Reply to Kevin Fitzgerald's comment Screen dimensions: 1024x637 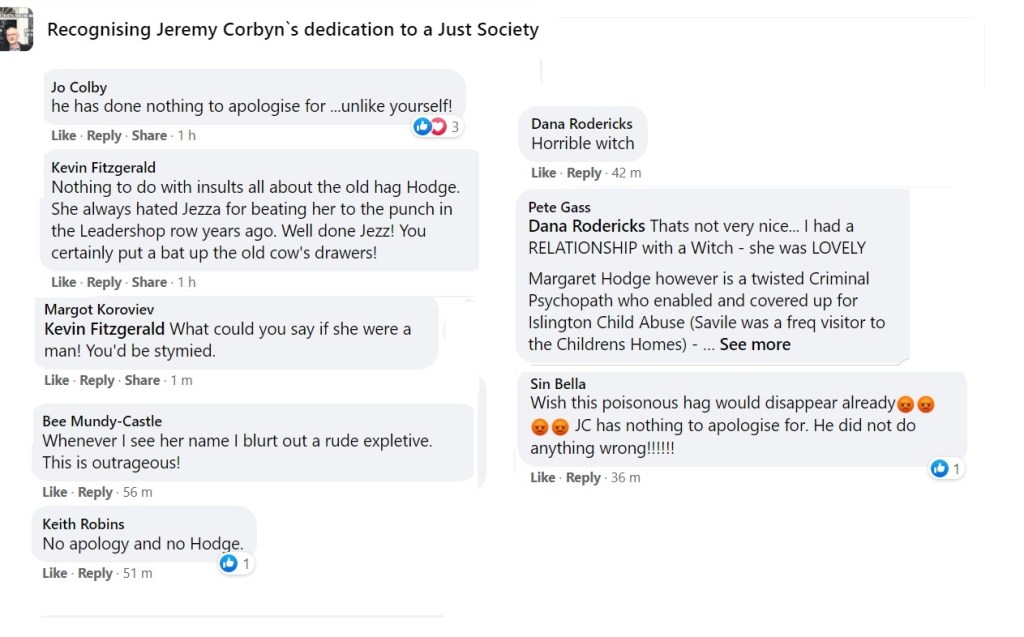(104, 282)
